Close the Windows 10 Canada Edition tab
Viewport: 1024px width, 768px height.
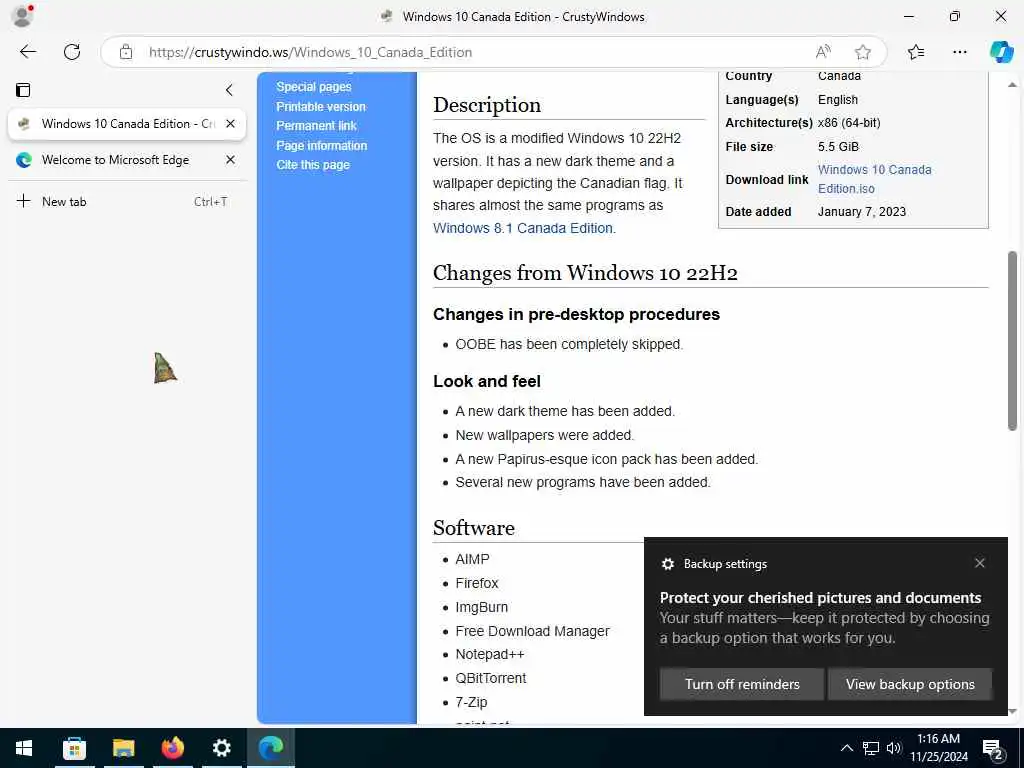[x=231, y=123]
